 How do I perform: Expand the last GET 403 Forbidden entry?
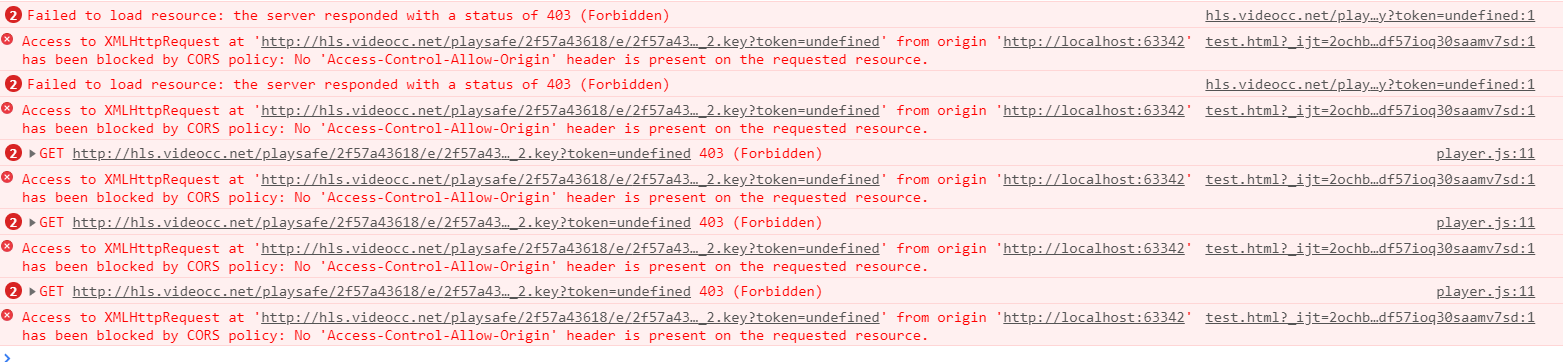point(33,291)
